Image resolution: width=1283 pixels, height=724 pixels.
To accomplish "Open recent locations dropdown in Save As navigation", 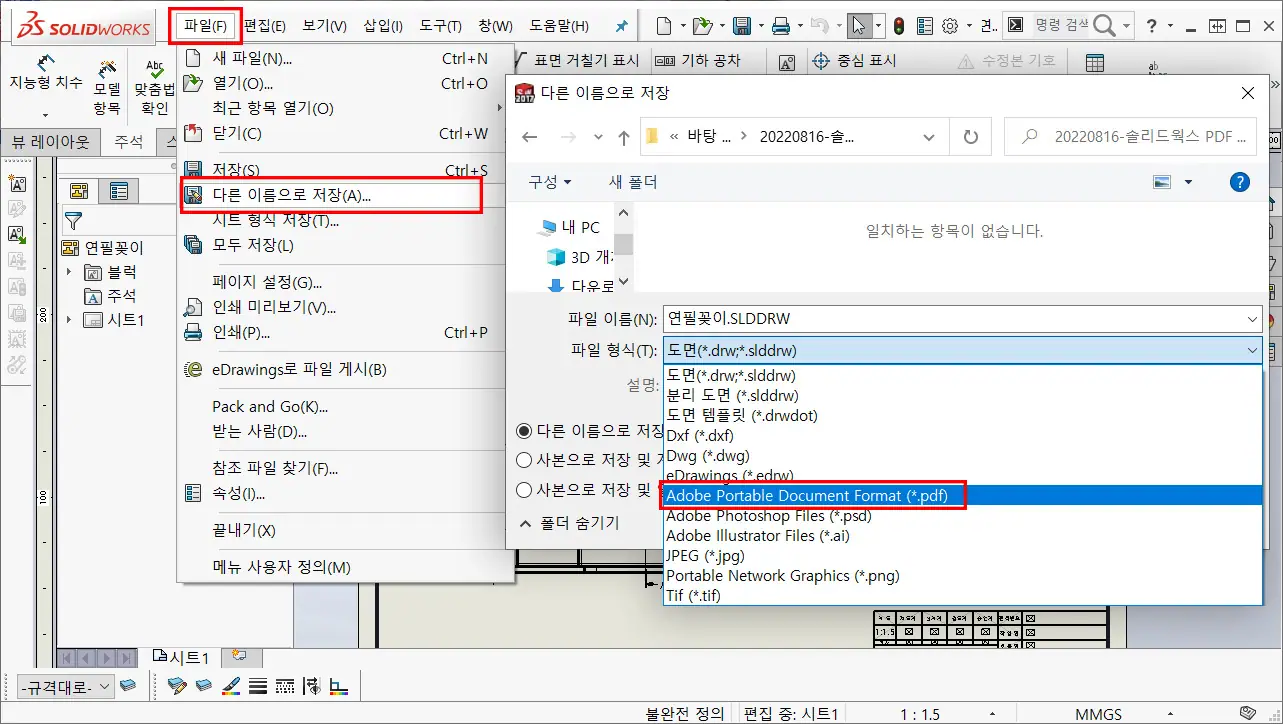I will (598, 137).
